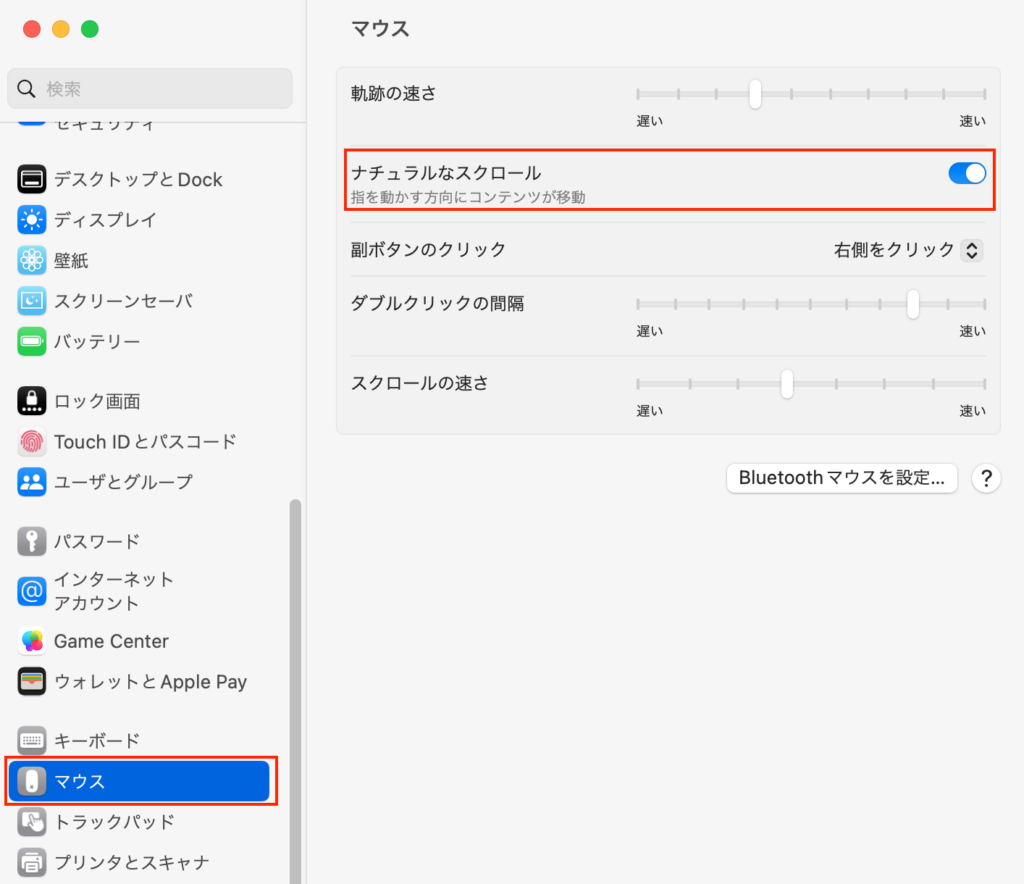Click マウス pane title
This screenshot has width=1024, height=884.
pos(380,29)
